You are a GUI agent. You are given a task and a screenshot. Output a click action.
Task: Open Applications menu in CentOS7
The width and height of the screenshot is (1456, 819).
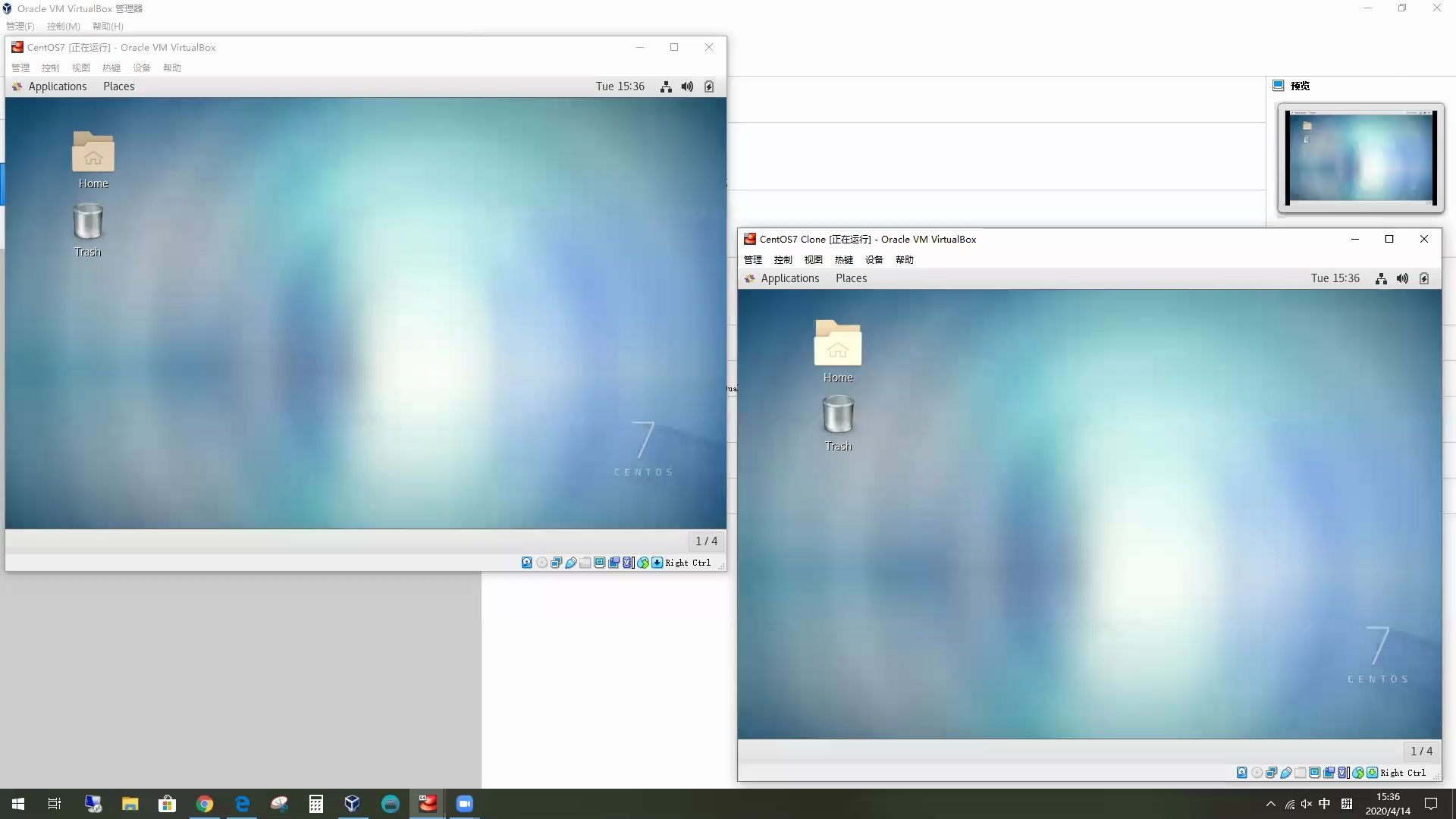[57, 86]
